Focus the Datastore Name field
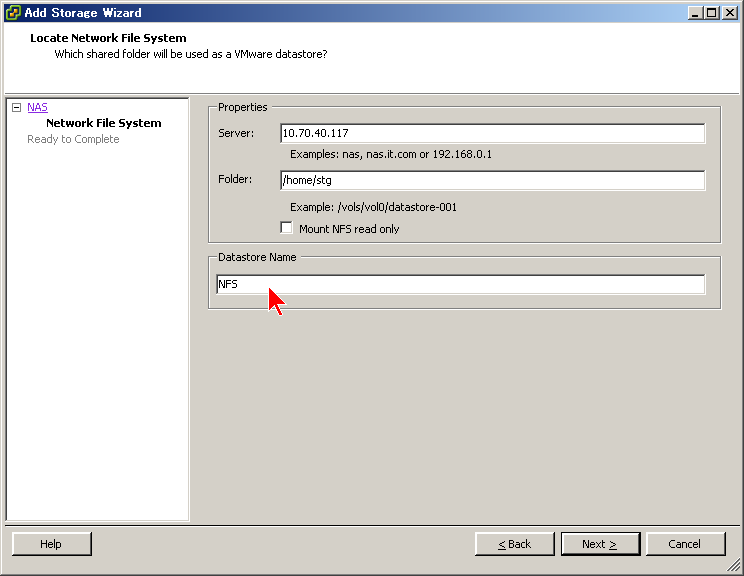 (461, 284)
